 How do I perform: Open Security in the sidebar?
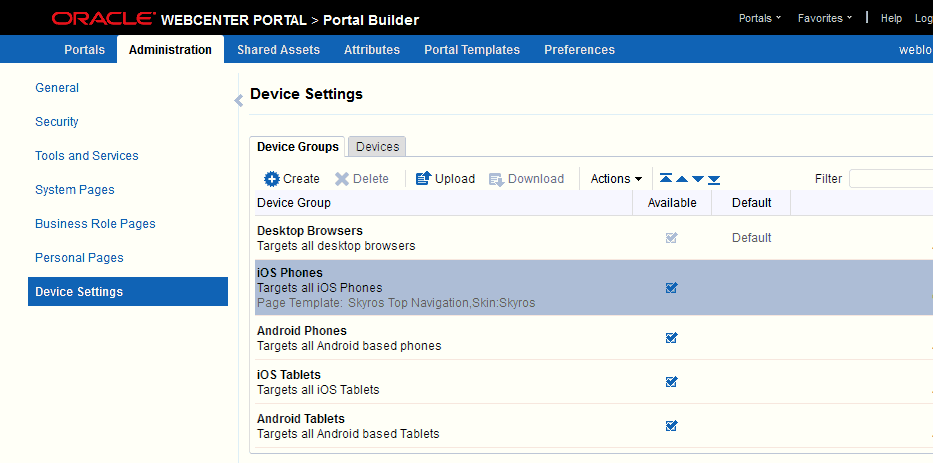57,121
